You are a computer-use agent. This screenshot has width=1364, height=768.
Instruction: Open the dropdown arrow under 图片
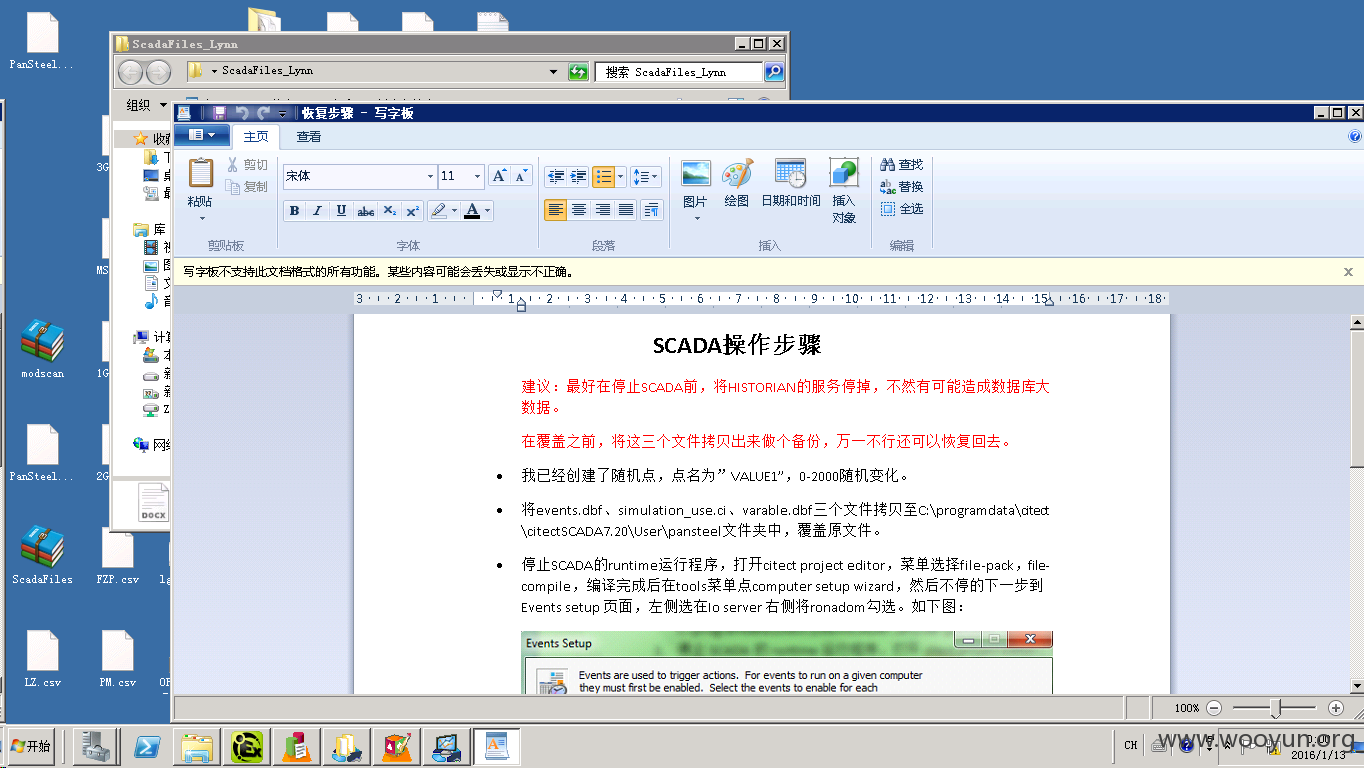coord(696,218)
